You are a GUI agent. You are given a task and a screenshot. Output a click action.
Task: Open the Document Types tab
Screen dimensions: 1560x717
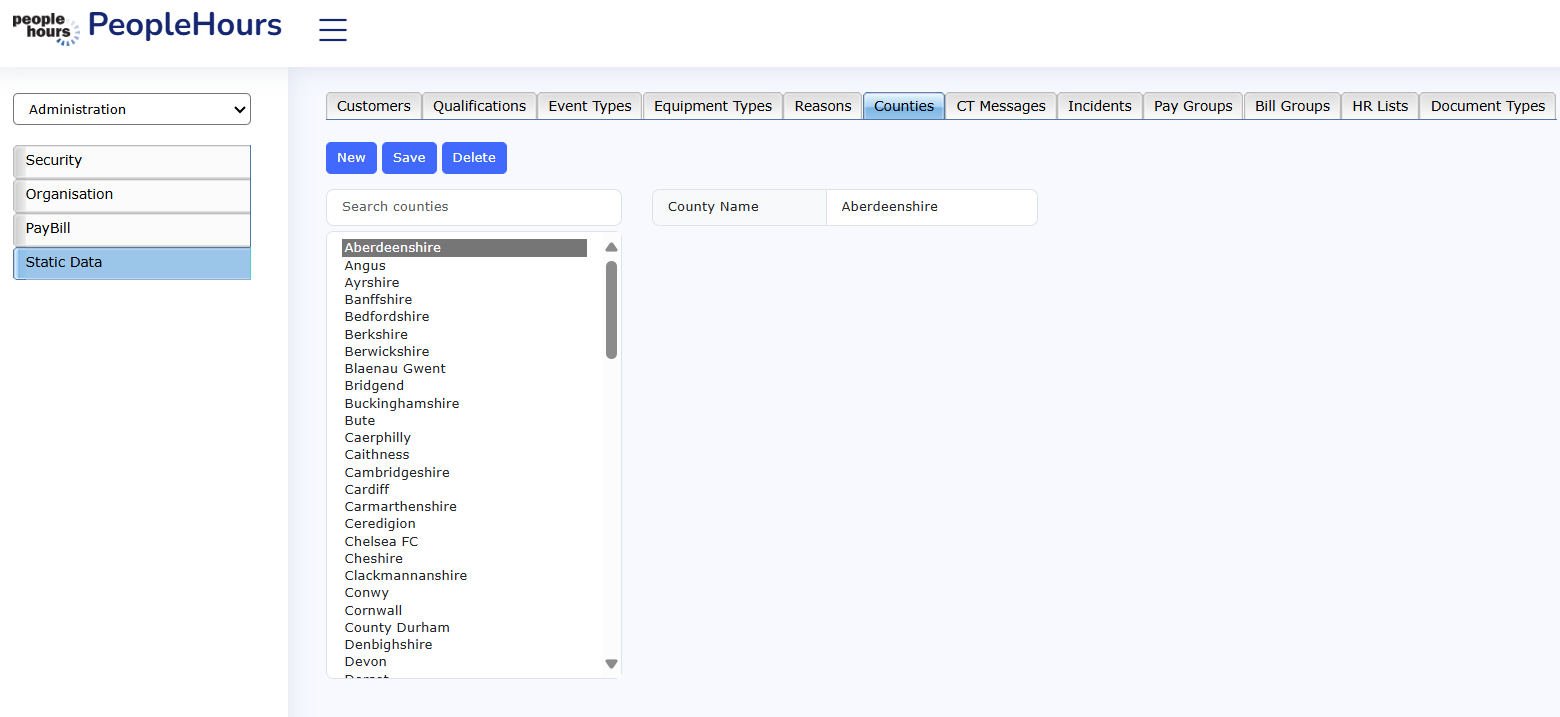pos(1487,106)
